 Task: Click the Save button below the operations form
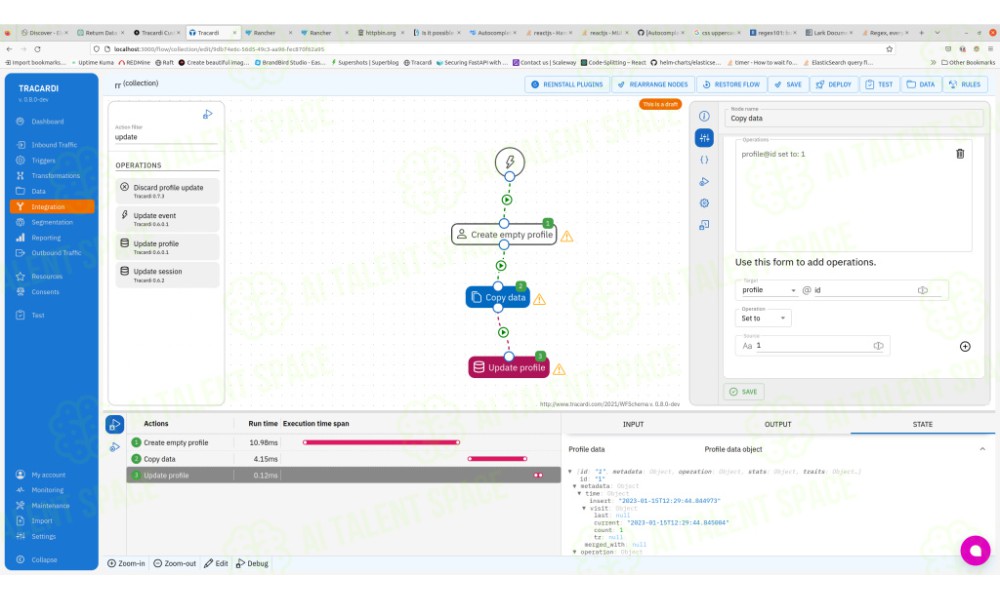point(744,391)
